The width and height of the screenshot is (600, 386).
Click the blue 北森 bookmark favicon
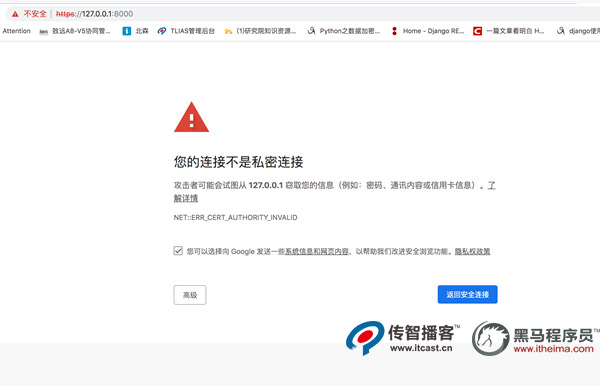point(126,31)
